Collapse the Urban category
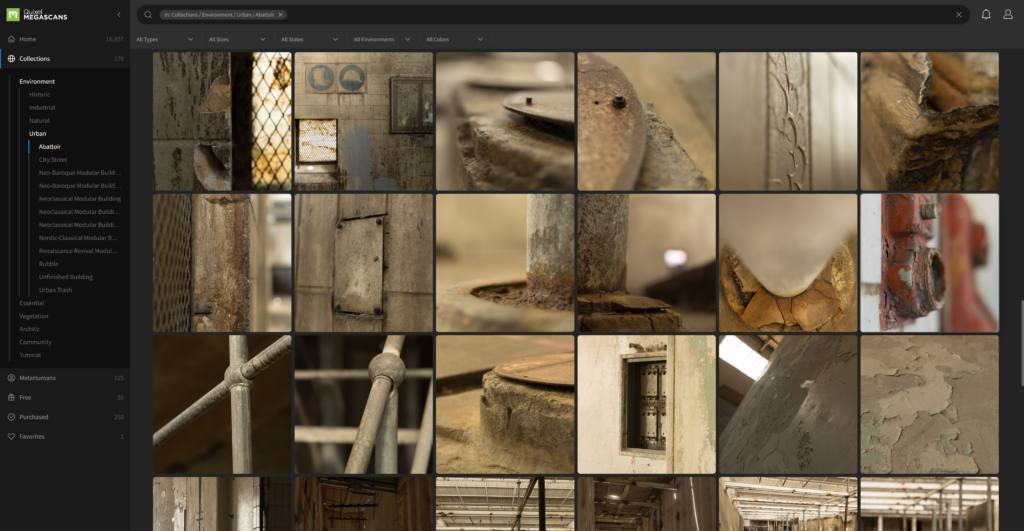This screenshot has width=1024, height=531. pyautogui.click(x=37, y=134)
